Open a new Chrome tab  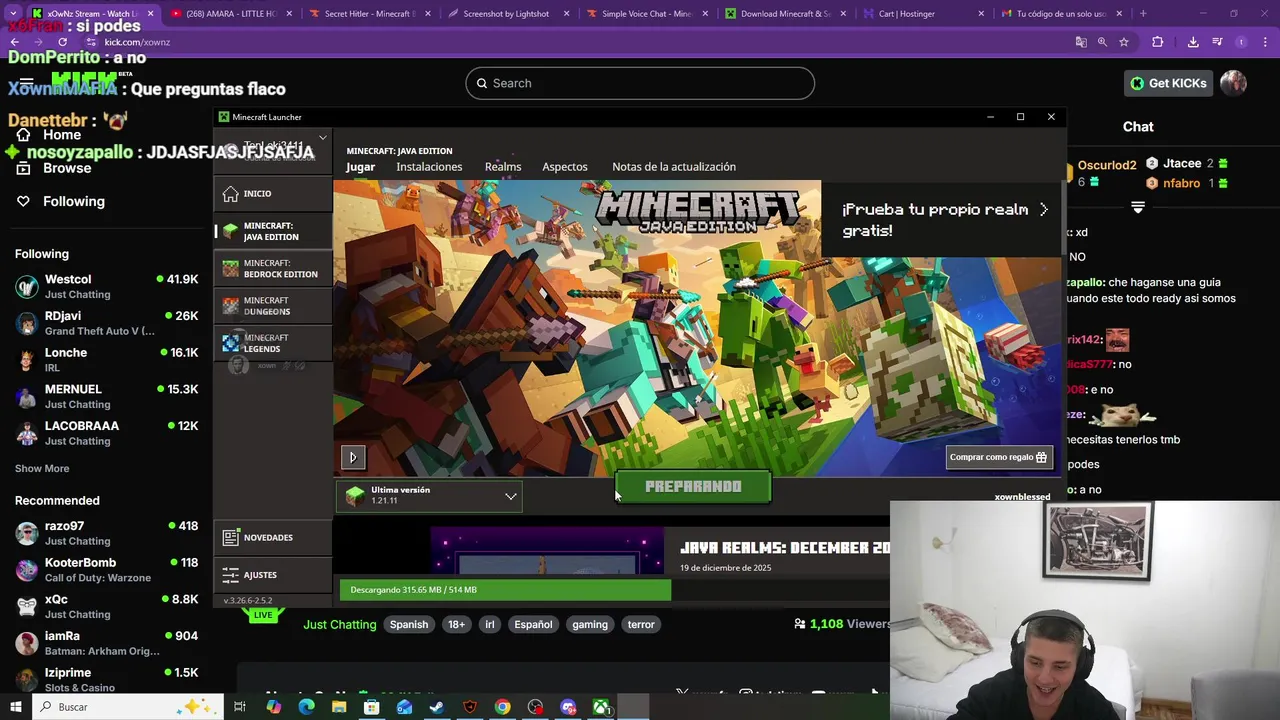click(1143, 14)
